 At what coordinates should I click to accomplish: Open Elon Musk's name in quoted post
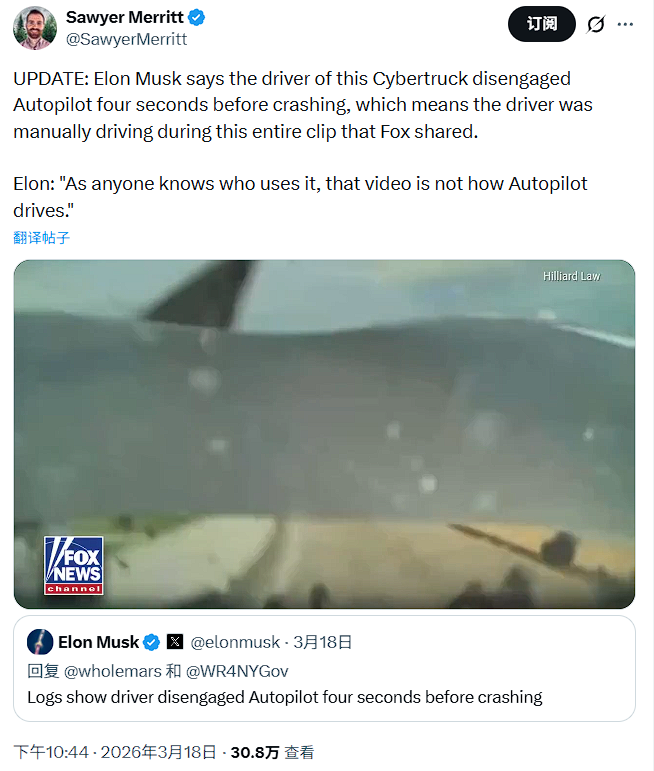click(98, 642)
